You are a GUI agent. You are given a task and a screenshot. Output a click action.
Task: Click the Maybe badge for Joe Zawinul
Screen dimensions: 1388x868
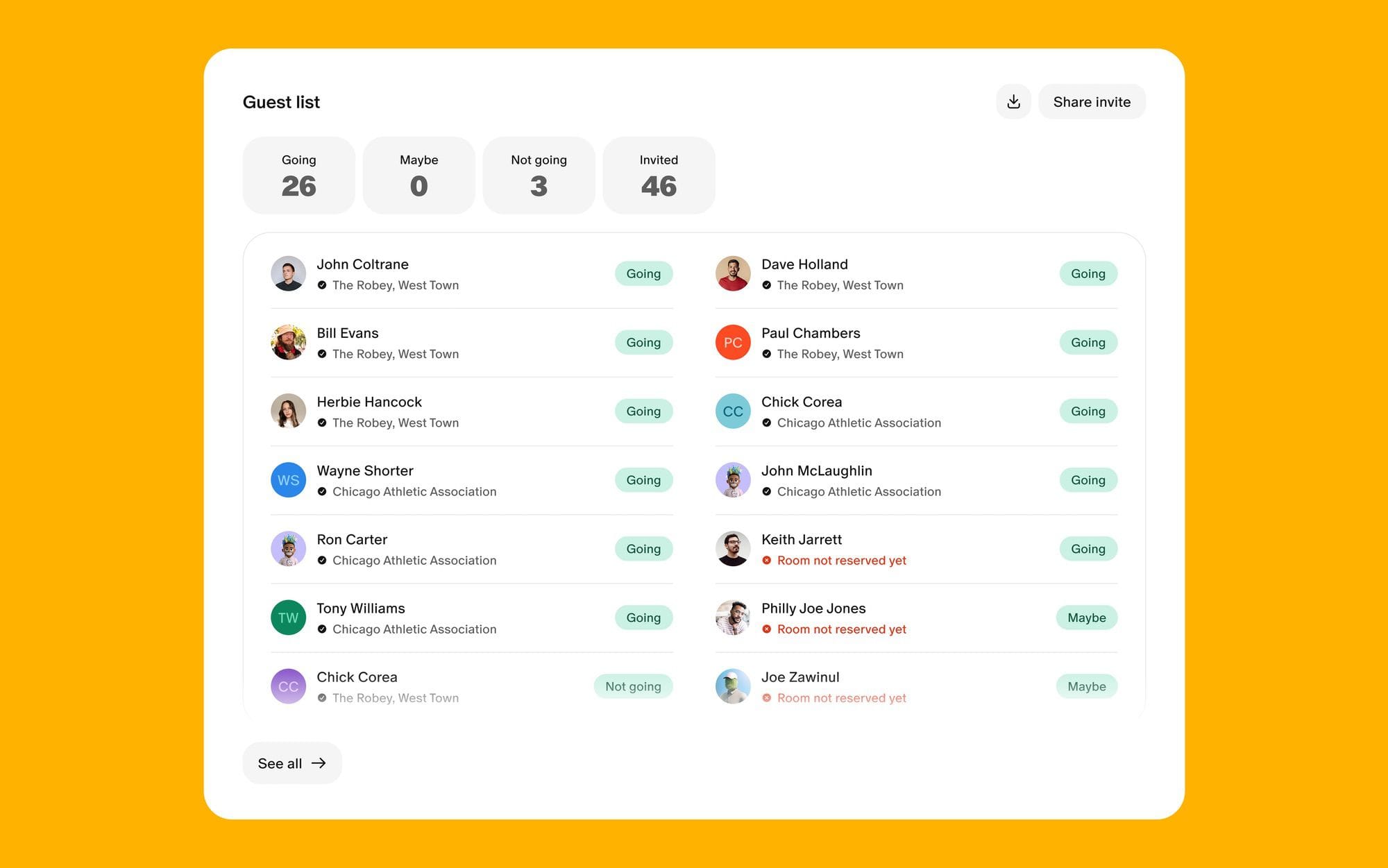pos(1087,686)
